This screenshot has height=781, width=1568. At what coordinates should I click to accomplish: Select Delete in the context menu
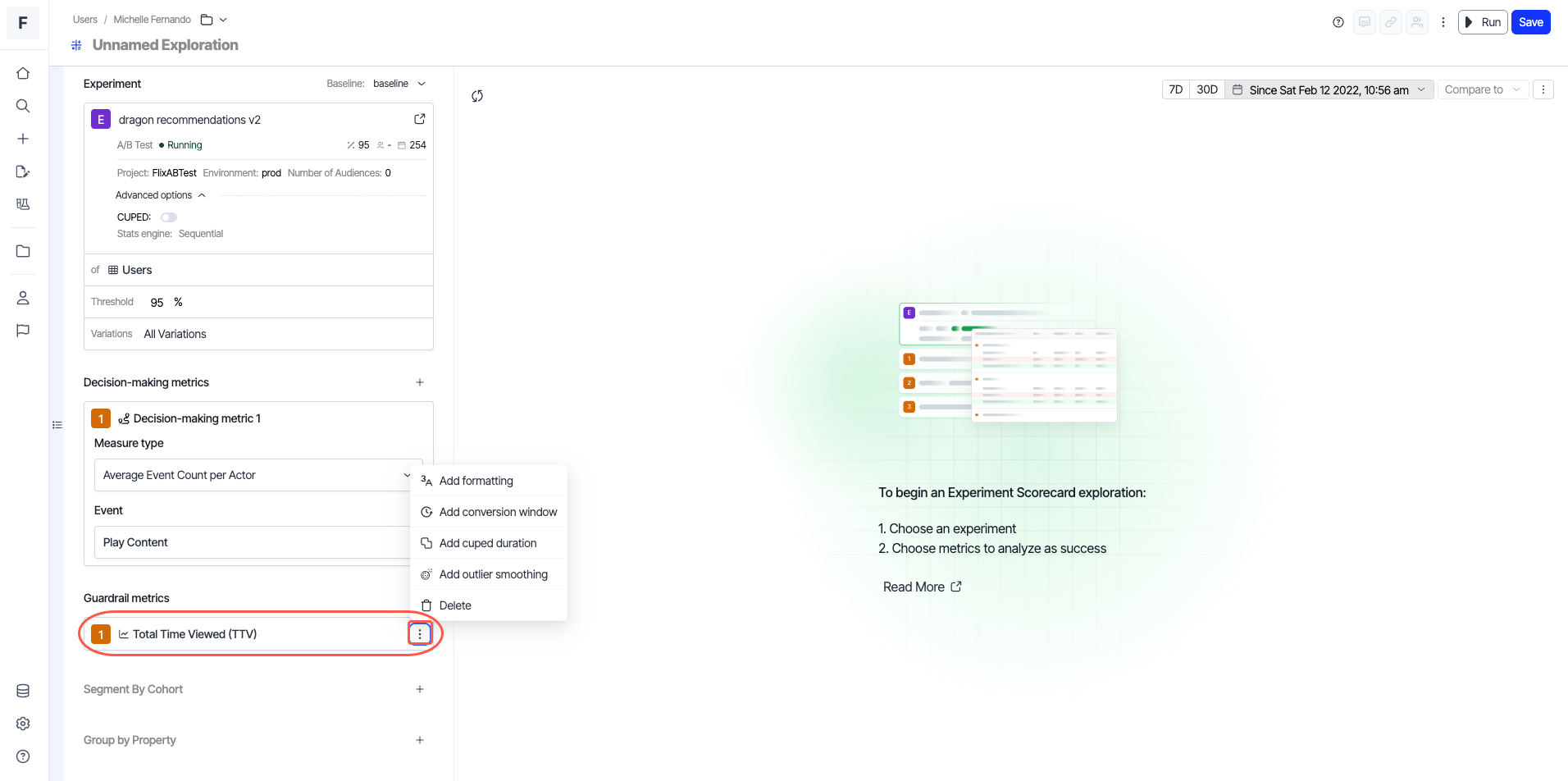click(455, 605)
